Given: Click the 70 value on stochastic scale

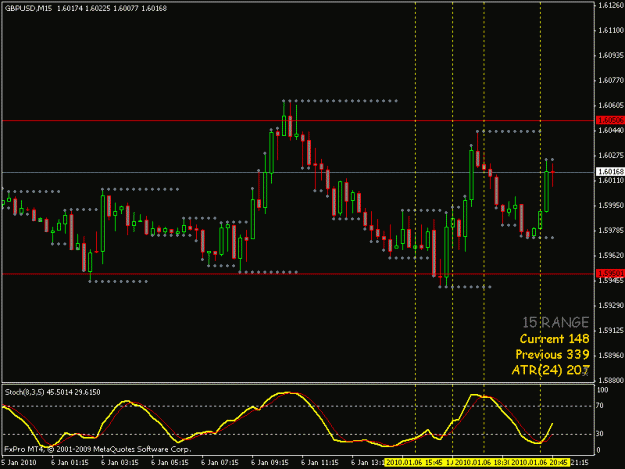Looking at the screenshot, I should [601, 406].
